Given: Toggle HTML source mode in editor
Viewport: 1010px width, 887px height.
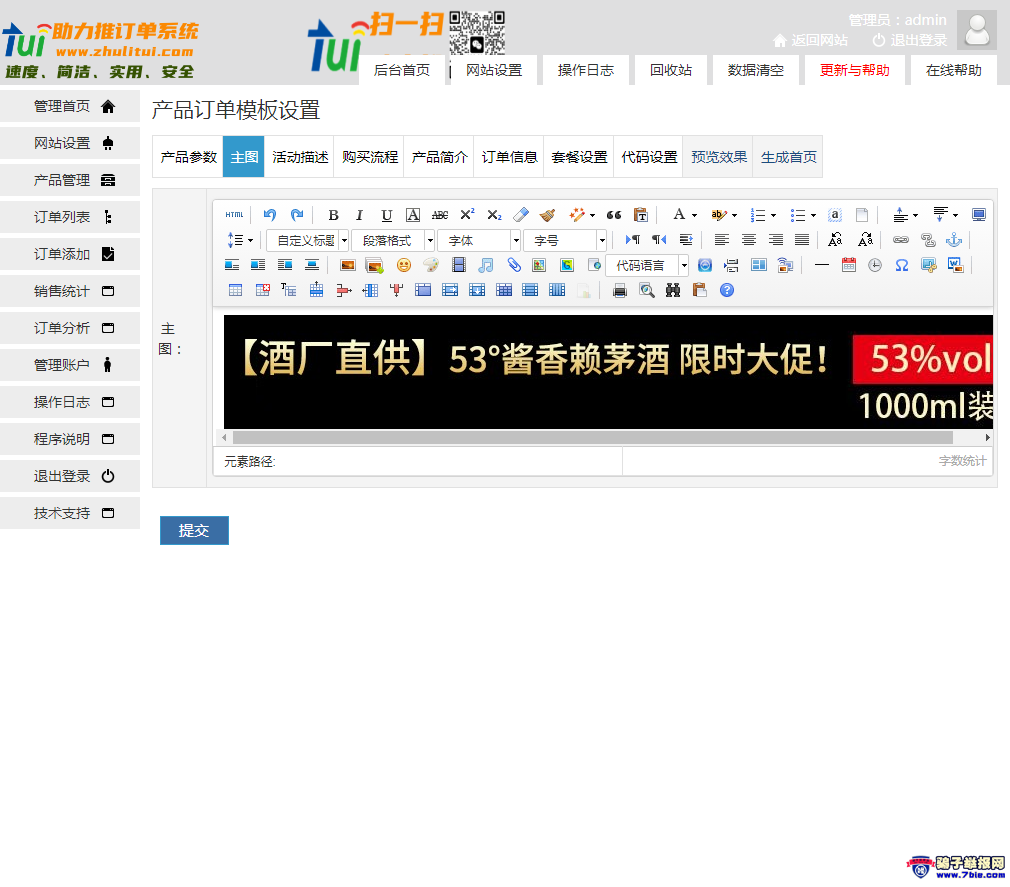Looking at the screenshot, I should pyautogui.click(x=234, y=215).
